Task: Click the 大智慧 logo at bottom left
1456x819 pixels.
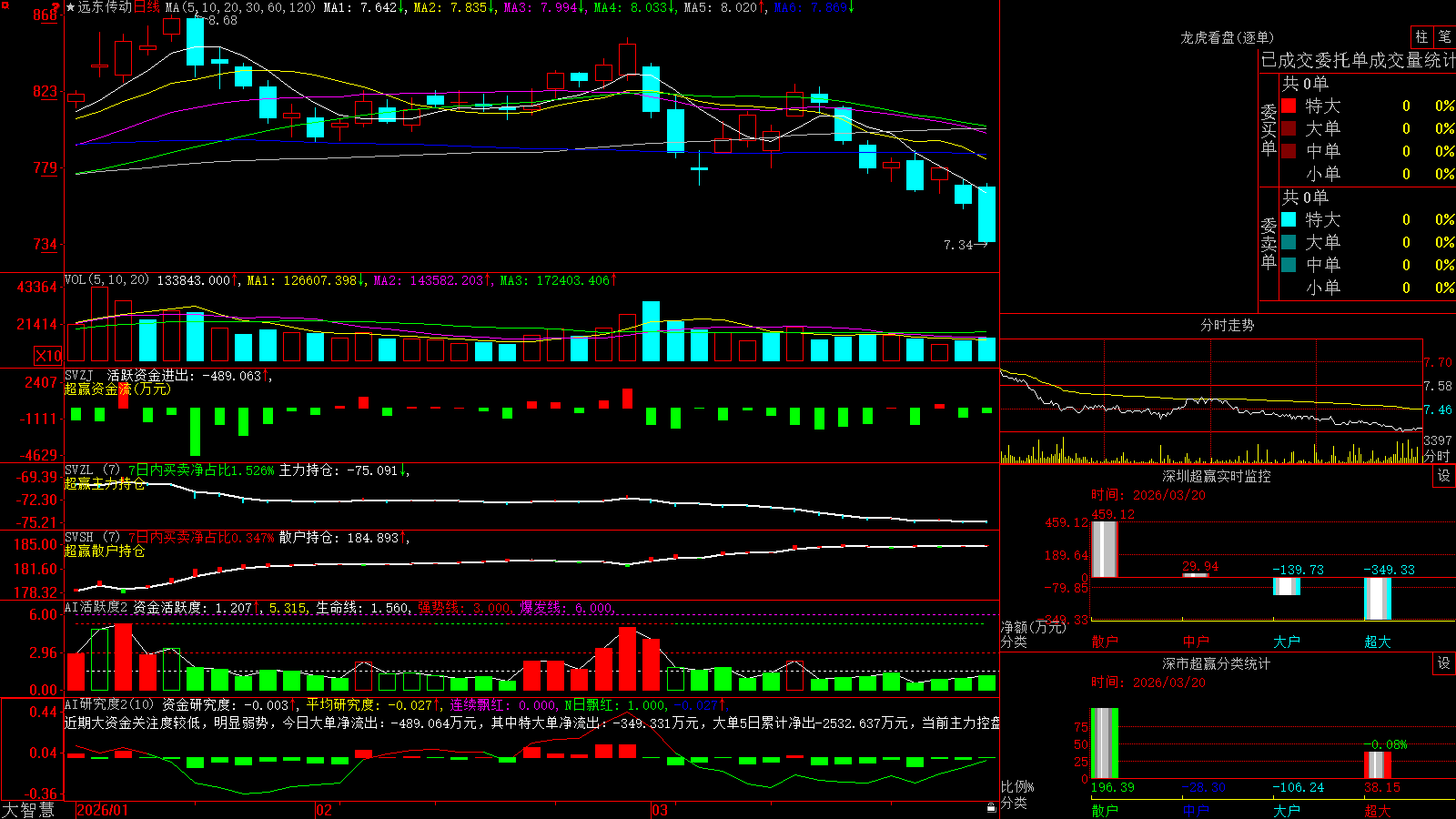Action: [28, 810]
